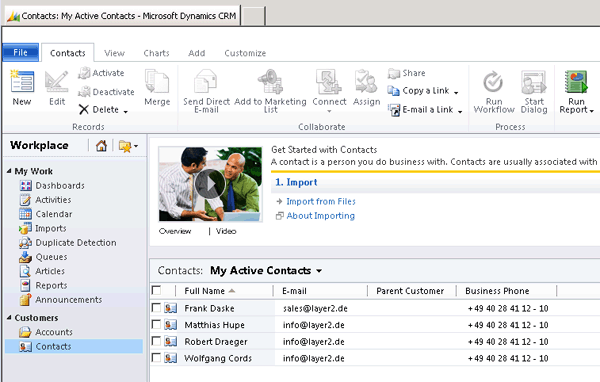The width and height of the screenshot is (600, 382).
Task: Check the Matthias Hupe row checkbox
Action: coord(156,324)
